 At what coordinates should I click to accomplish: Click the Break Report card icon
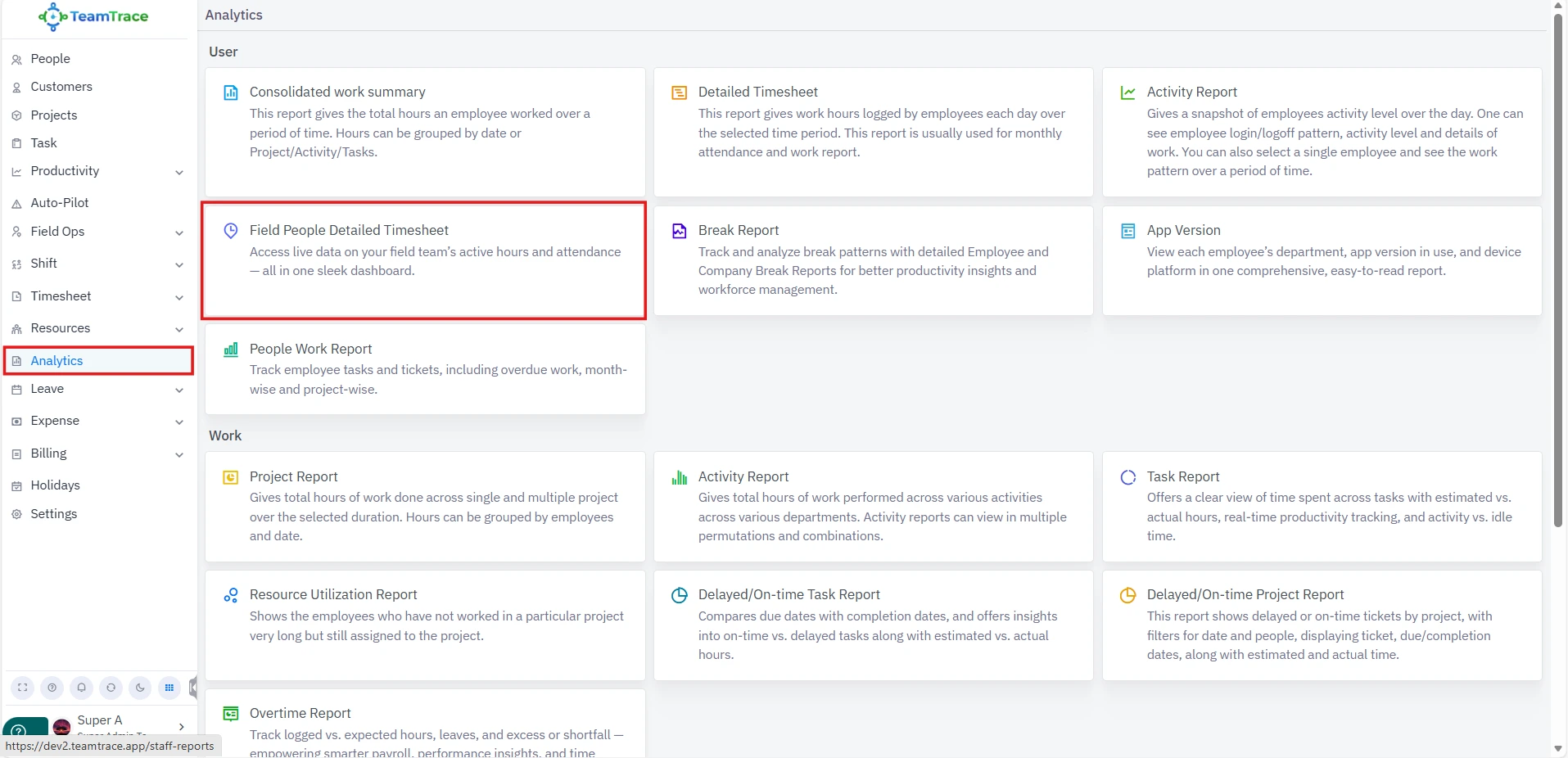coord(679,231)
